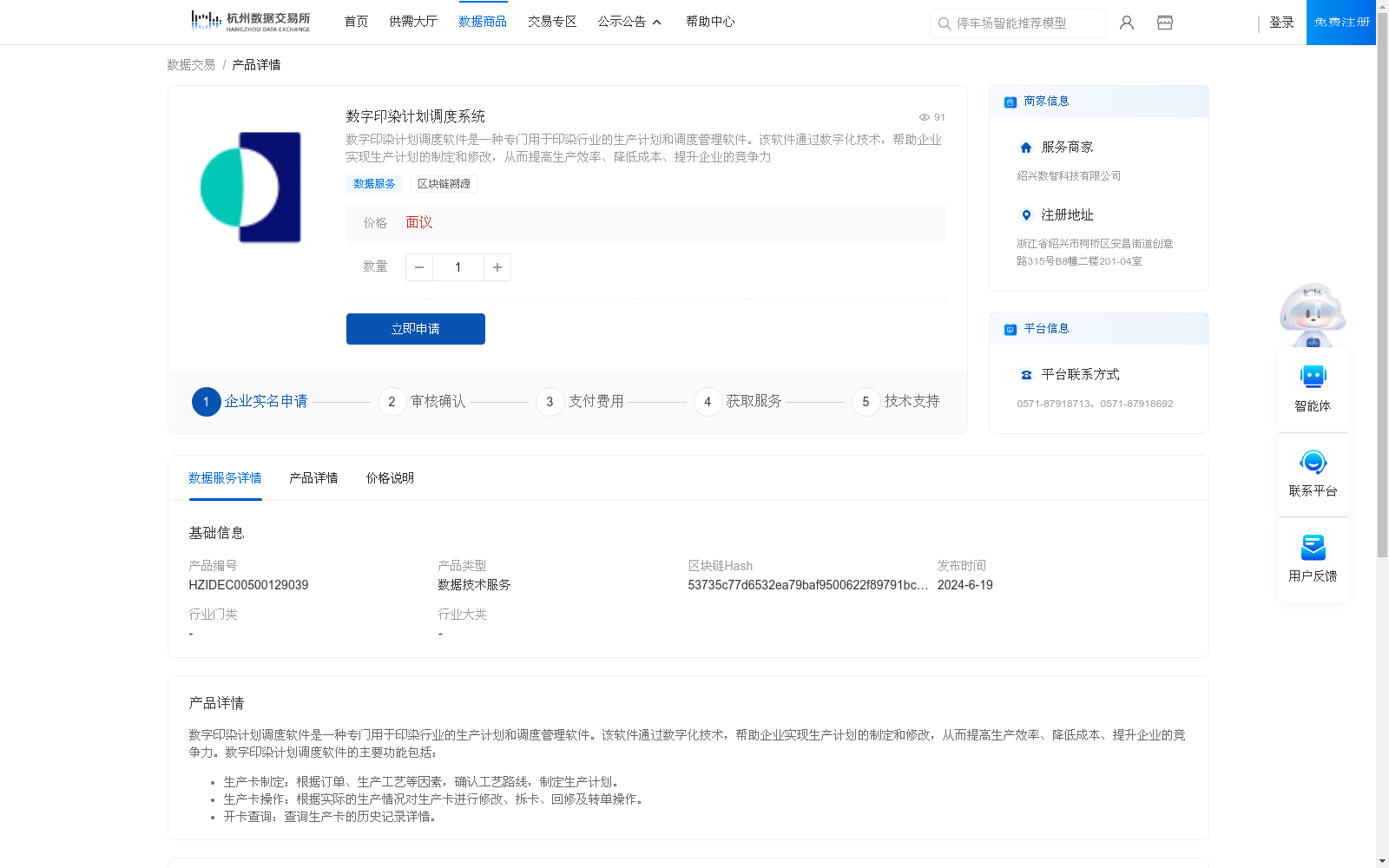Select step 1 企业实名申请
1389x868 pixels.
[x=250, y=402]
